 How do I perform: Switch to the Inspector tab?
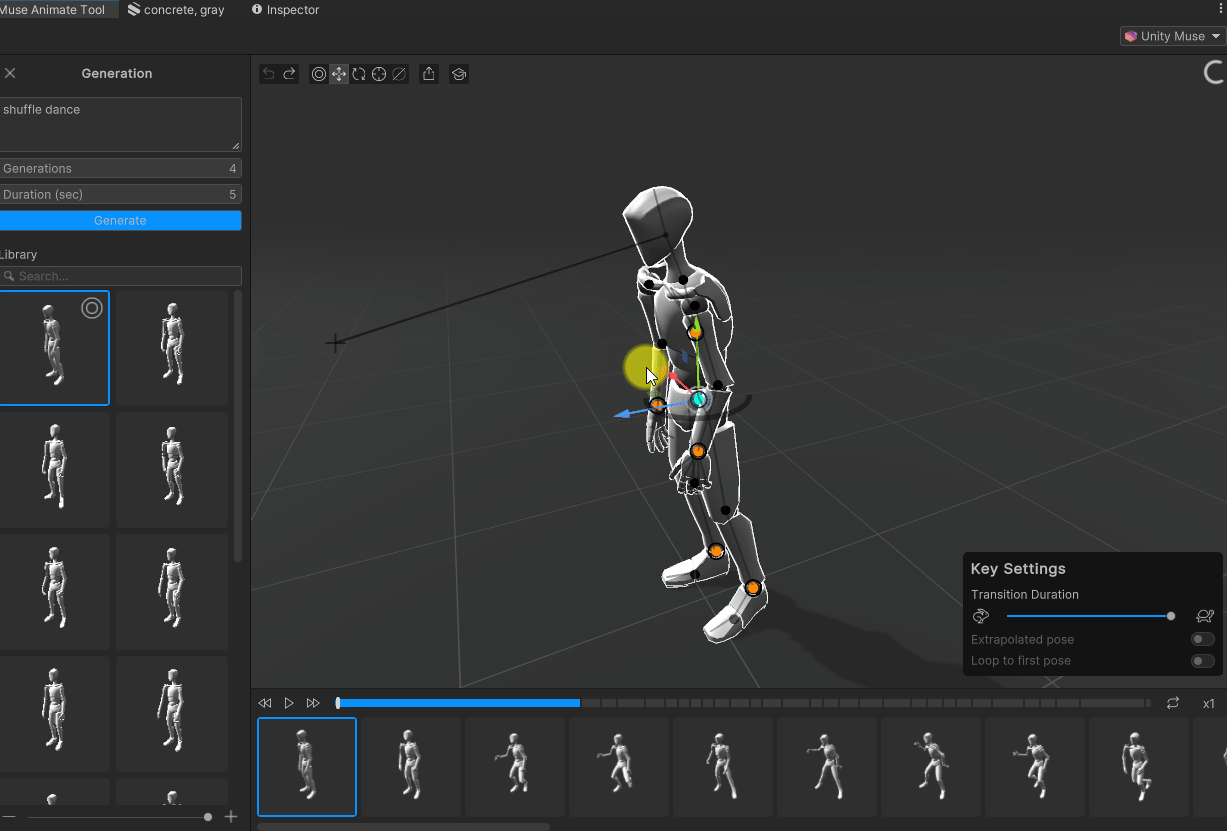[286, 9]
